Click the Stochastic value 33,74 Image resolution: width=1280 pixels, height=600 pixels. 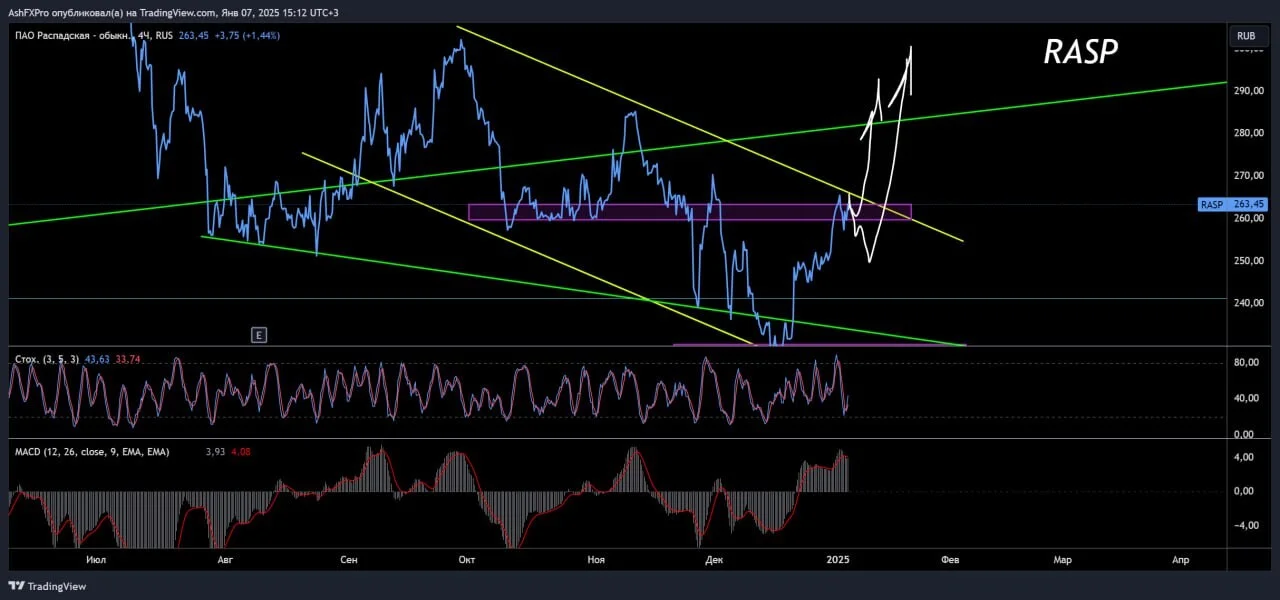tap(128, 358)
